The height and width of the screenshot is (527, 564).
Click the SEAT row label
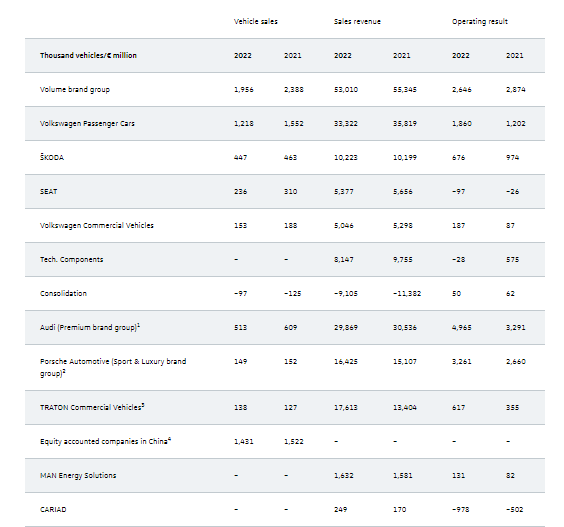coord(49,191)
